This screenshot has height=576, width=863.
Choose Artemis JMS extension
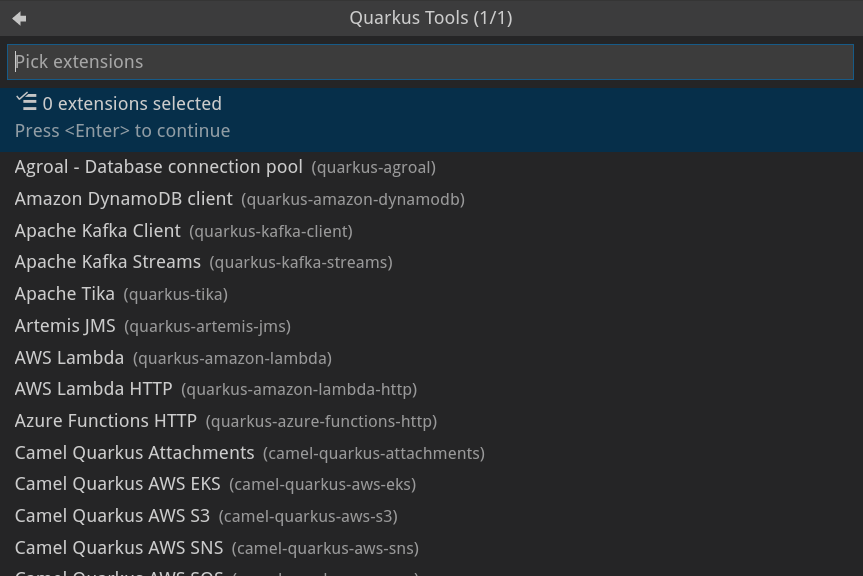(65, 326)
